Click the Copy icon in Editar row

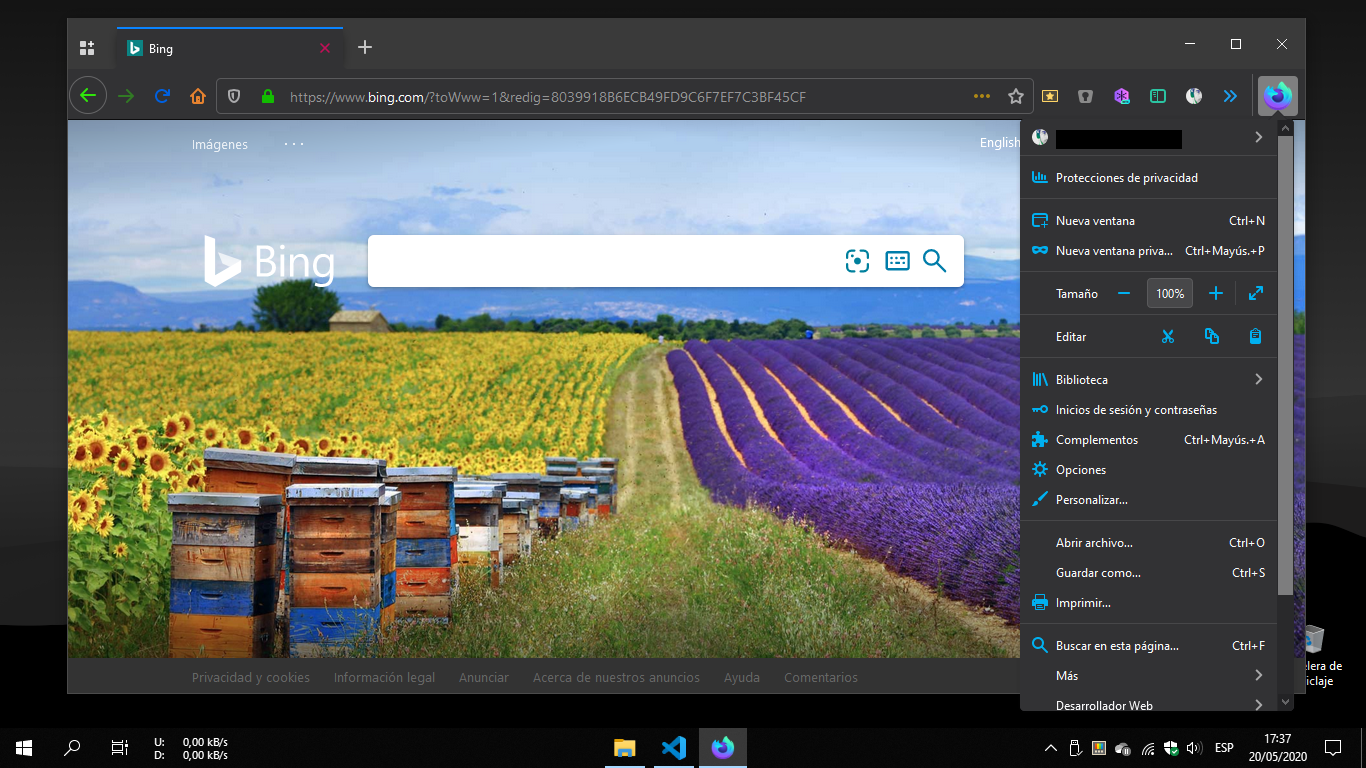(1212, 337)
